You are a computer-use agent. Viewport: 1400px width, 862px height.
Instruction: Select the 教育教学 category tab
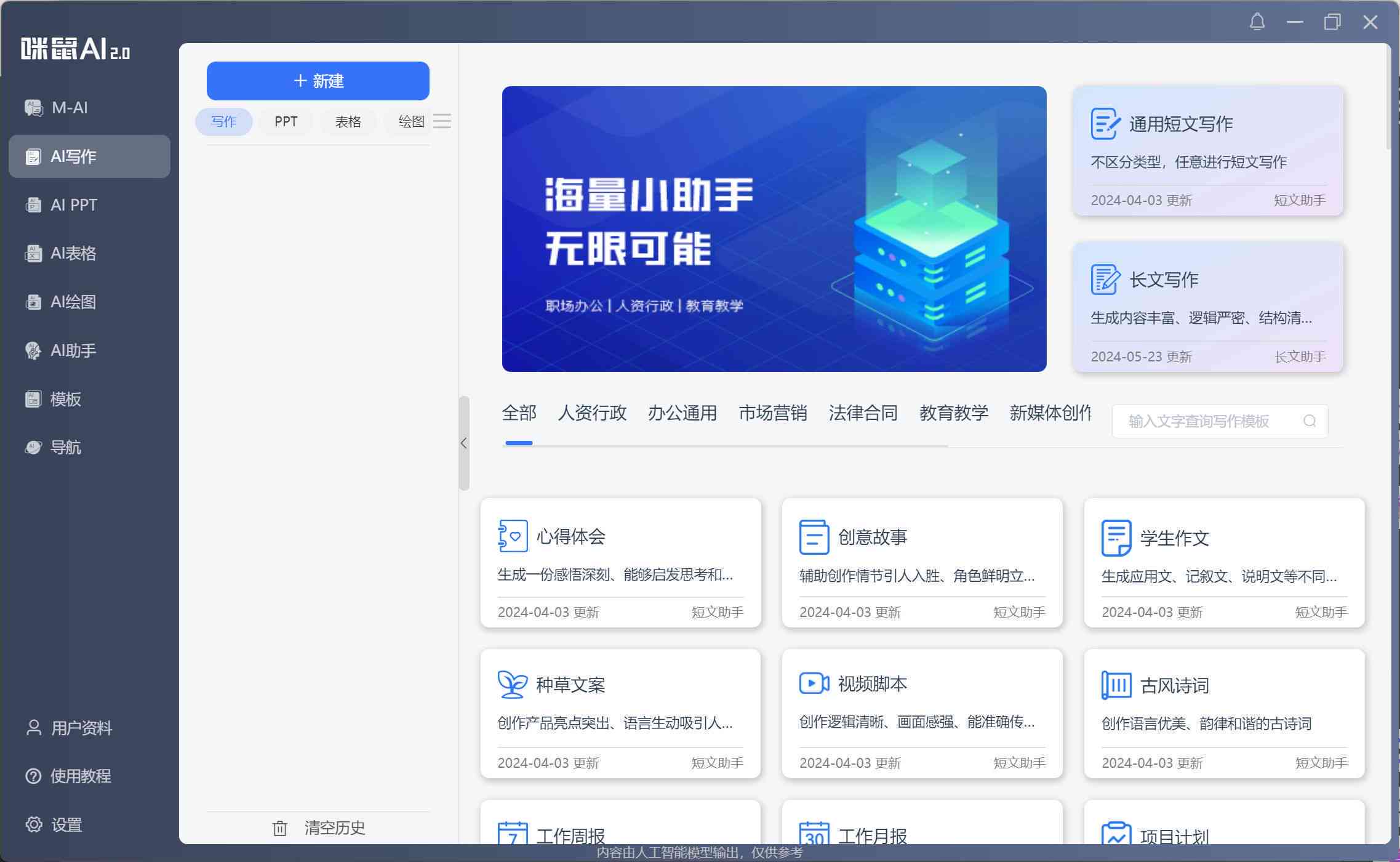tap(954, 413)
